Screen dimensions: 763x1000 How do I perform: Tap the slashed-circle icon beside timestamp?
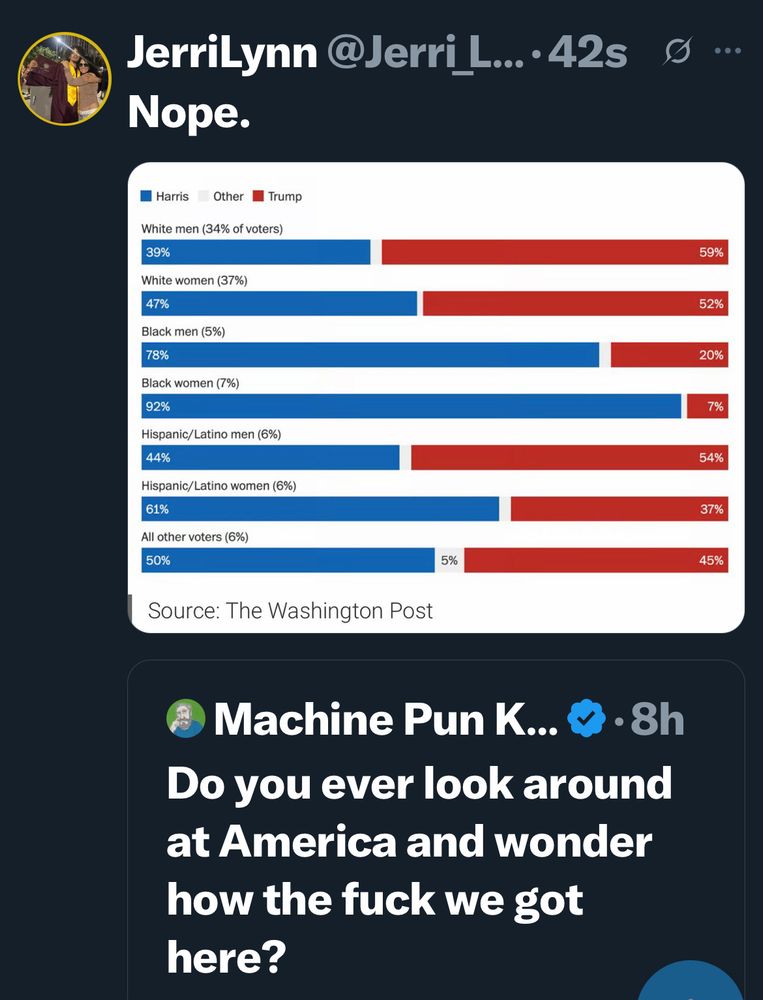click(676, 52)
